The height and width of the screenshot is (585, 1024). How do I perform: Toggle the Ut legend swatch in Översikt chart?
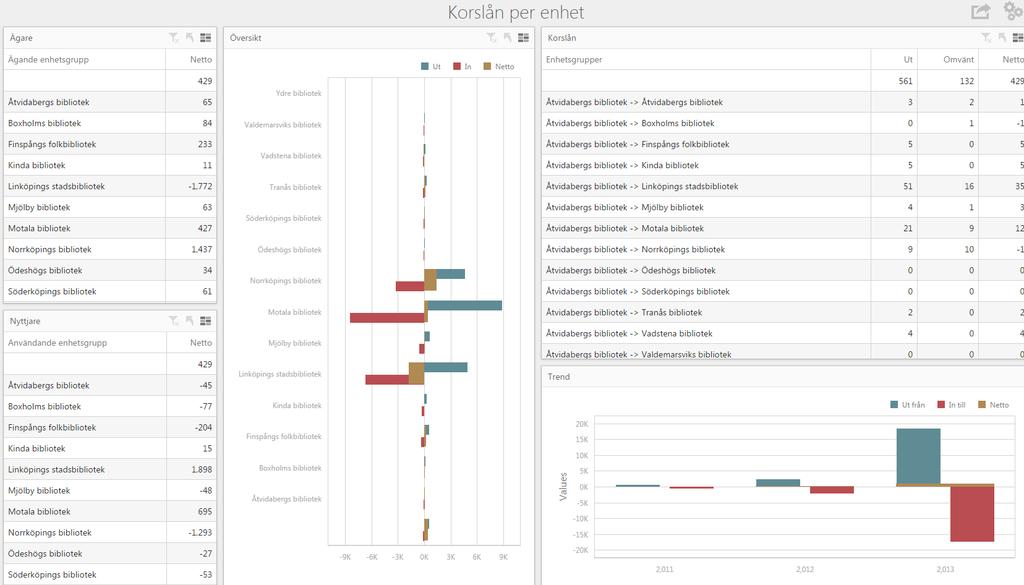coord(425,67)
